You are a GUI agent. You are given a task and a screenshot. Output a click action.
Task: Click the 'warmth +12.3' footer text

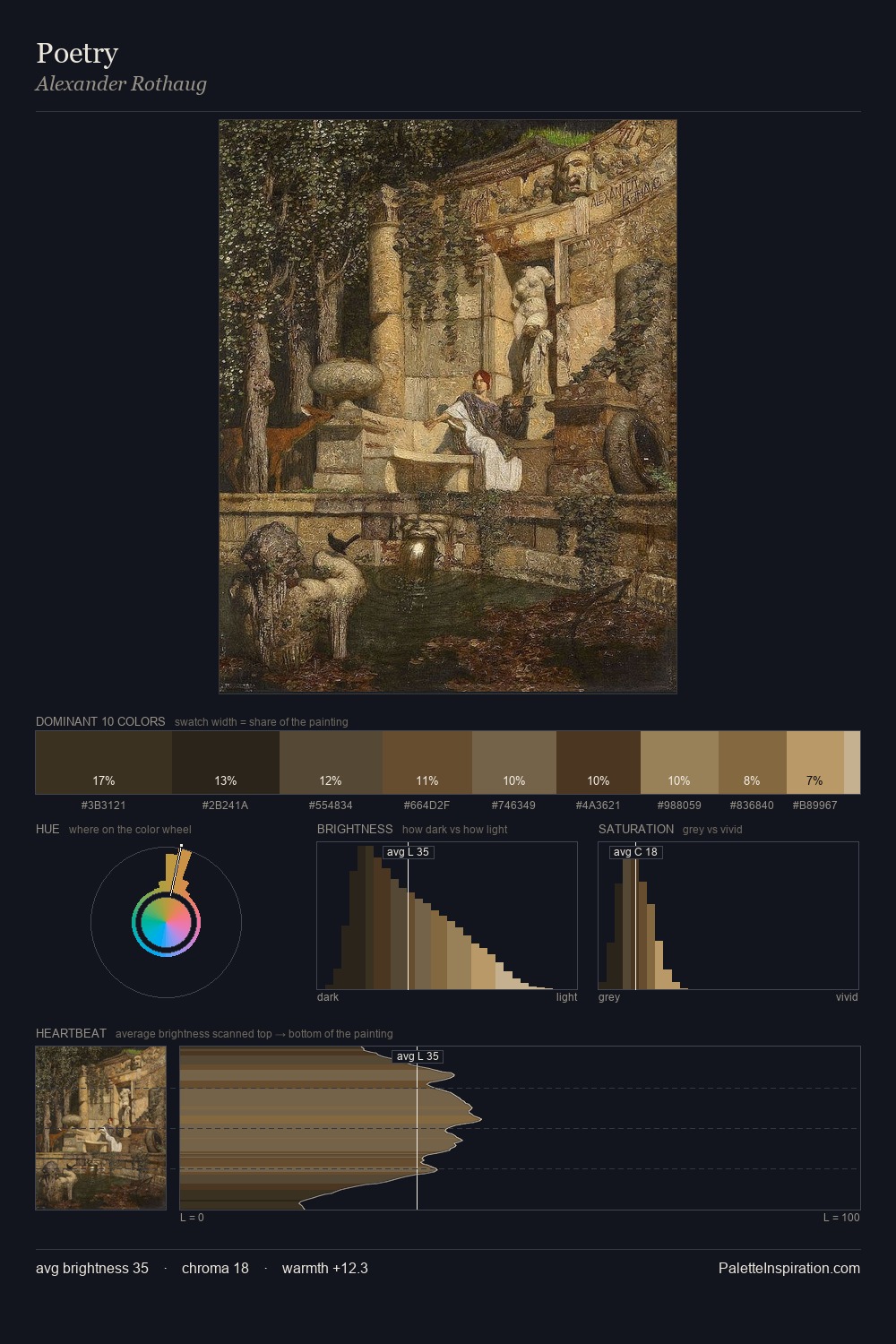(x=325, y=1268)
